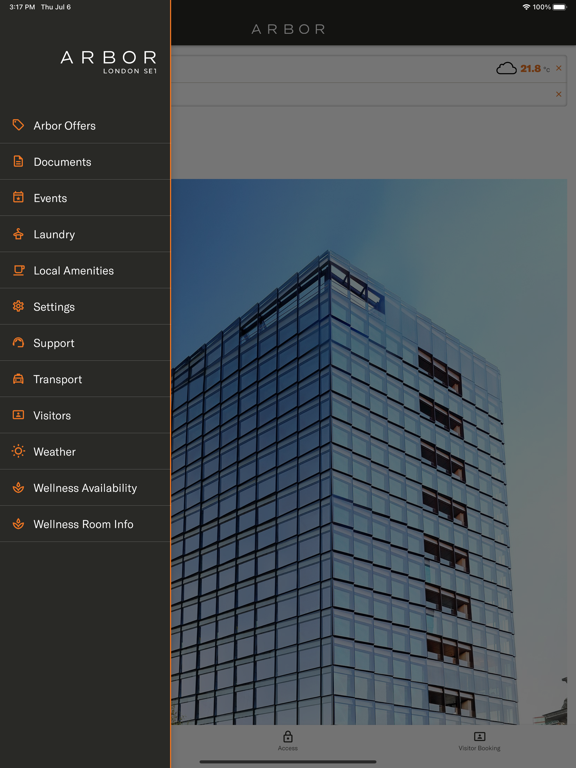The height and width of the screenshot is (768, 576).
Task: Tap the 21.8 °C temperature reading
Action: coord(535,69)
